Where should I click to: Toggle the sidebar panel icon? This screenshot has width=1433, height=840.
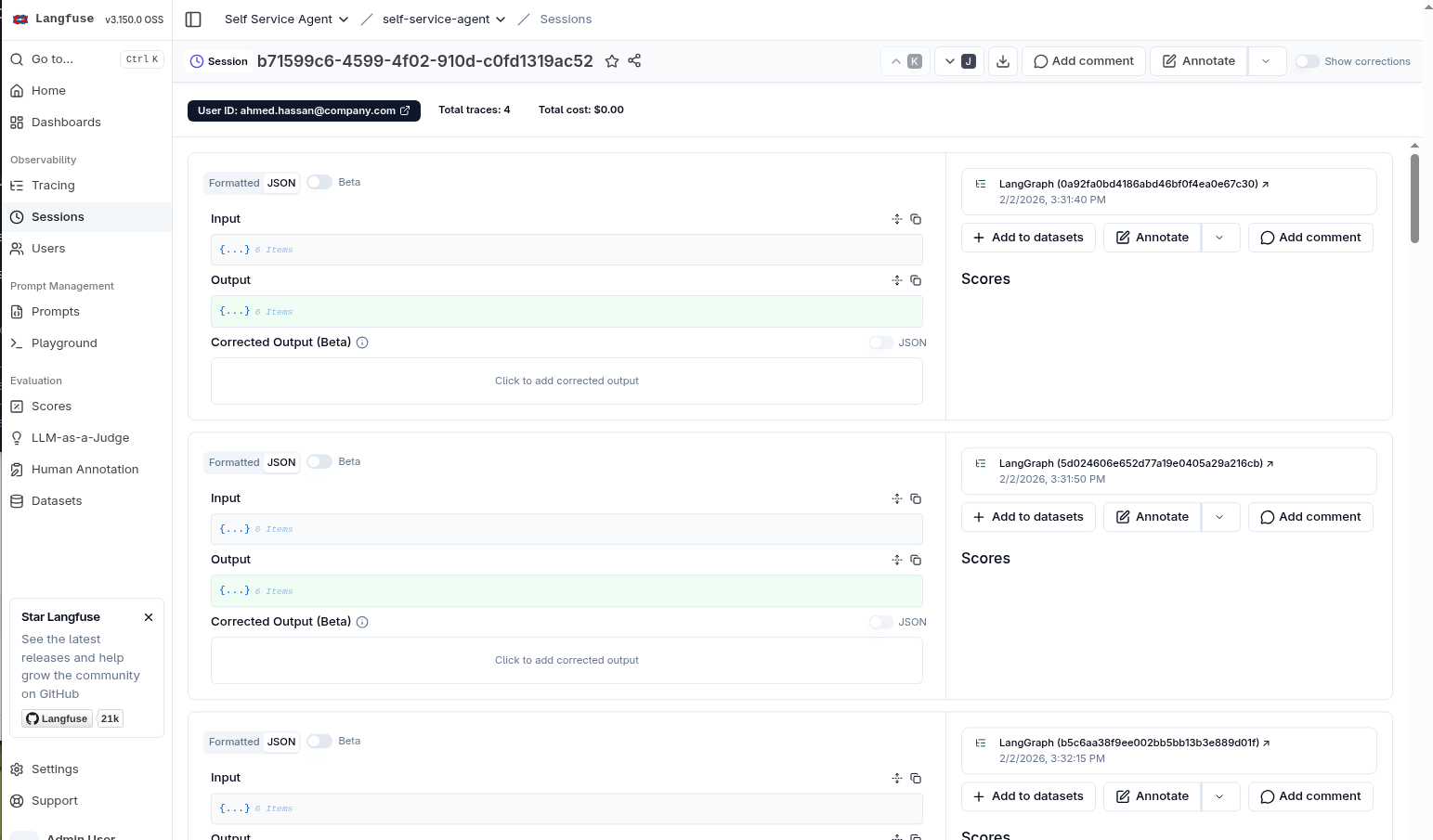point(193,19)
